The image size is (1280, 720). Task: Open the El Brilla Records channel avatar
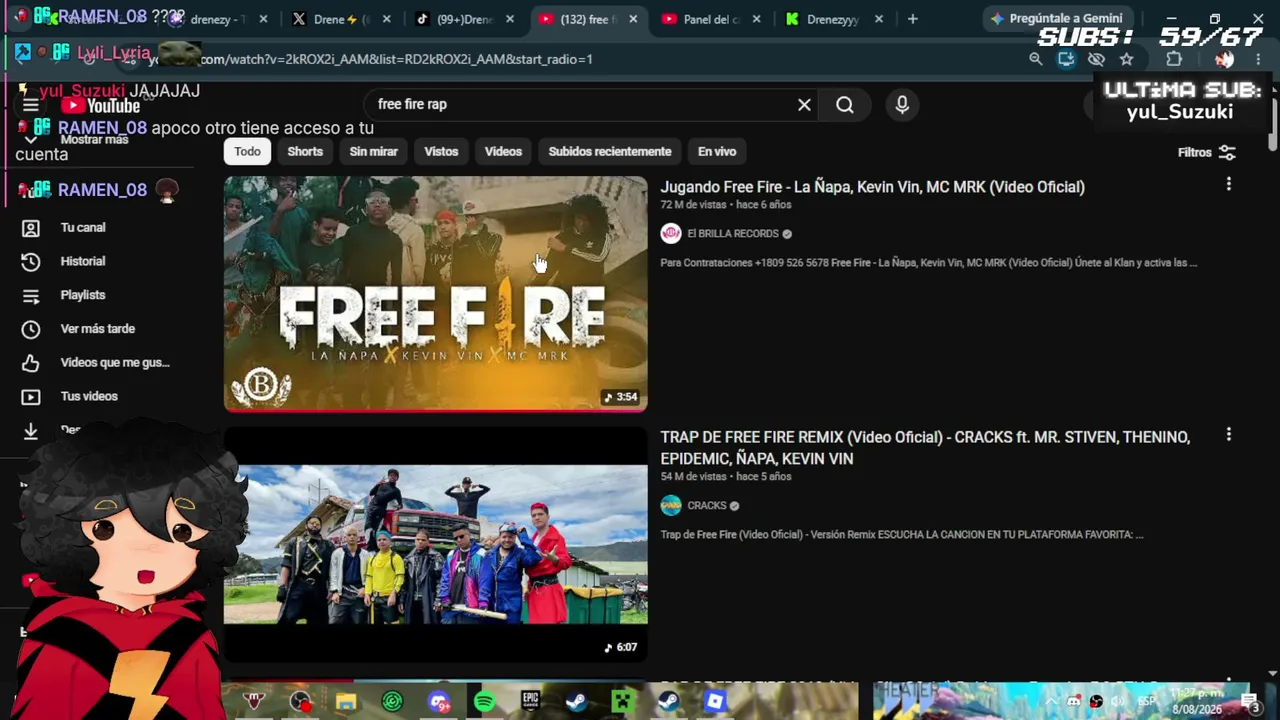(x=671, y=233)
